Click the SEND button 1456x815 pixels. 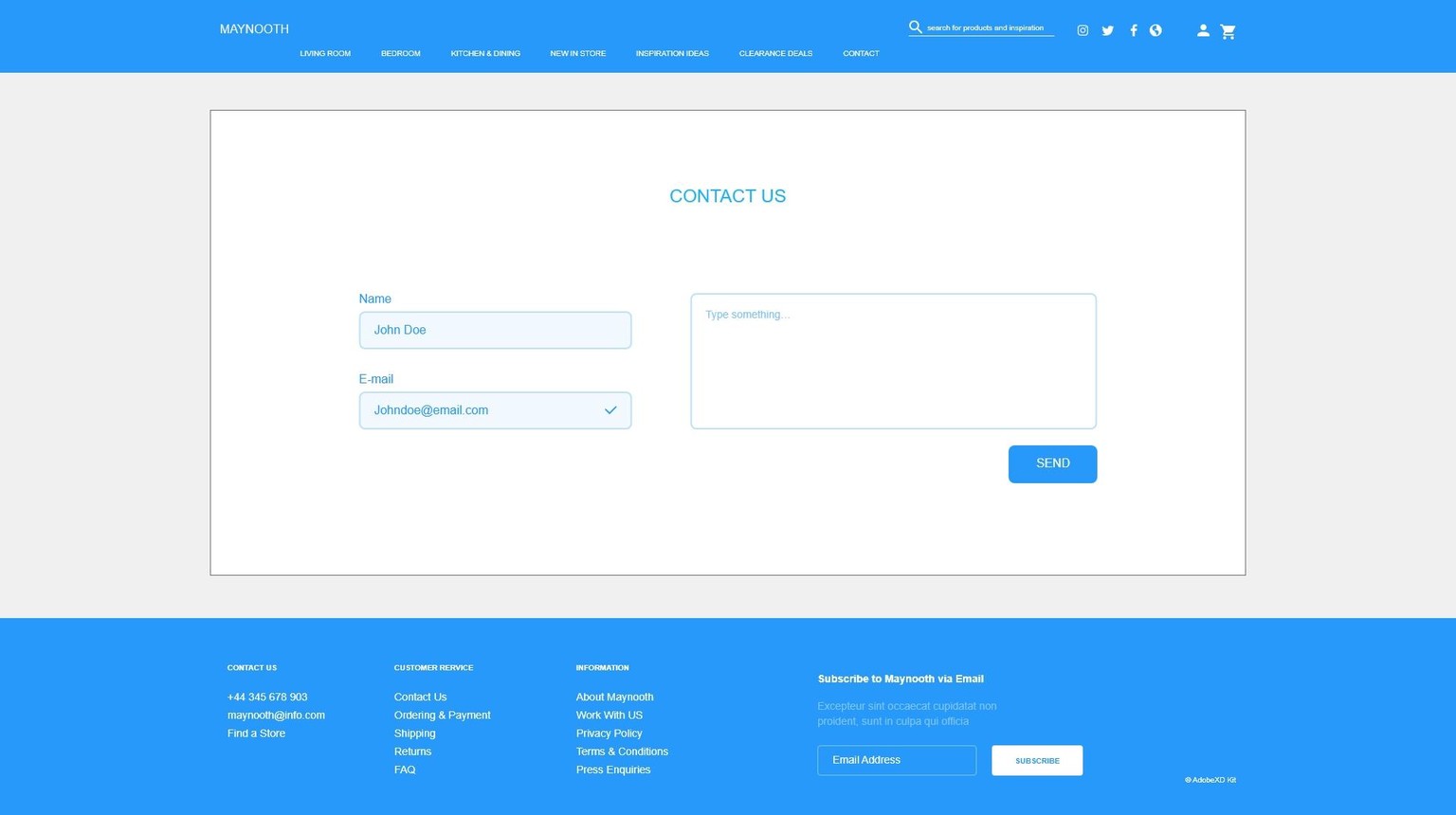(x=1052, y=464)
